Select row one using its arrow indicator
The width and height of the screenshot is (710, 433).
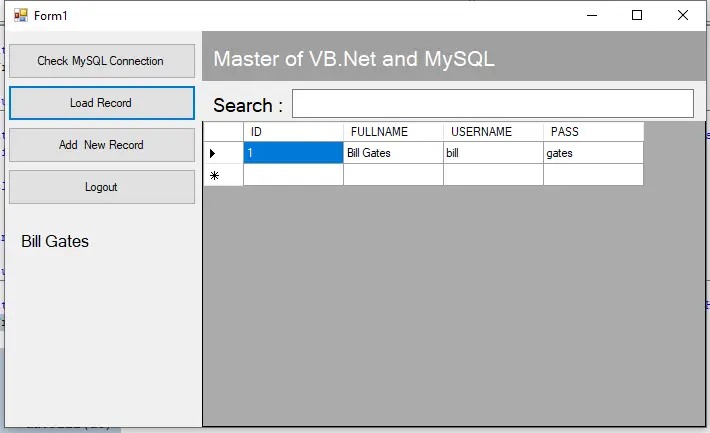click(223, 153)
